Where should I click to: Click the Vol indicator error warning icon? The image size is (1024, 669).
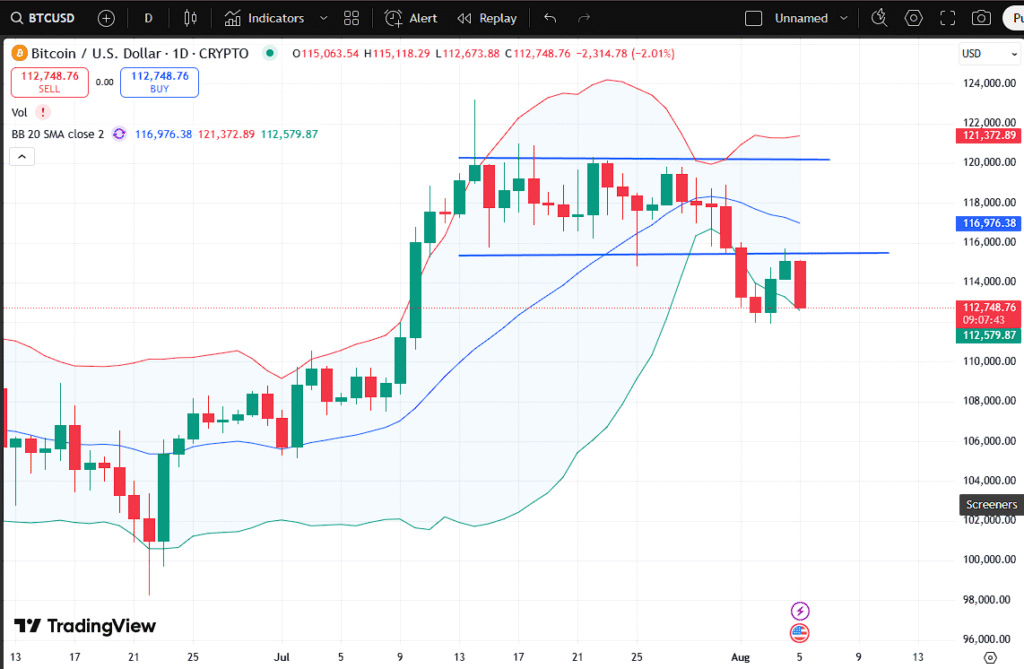pos(43,113)
